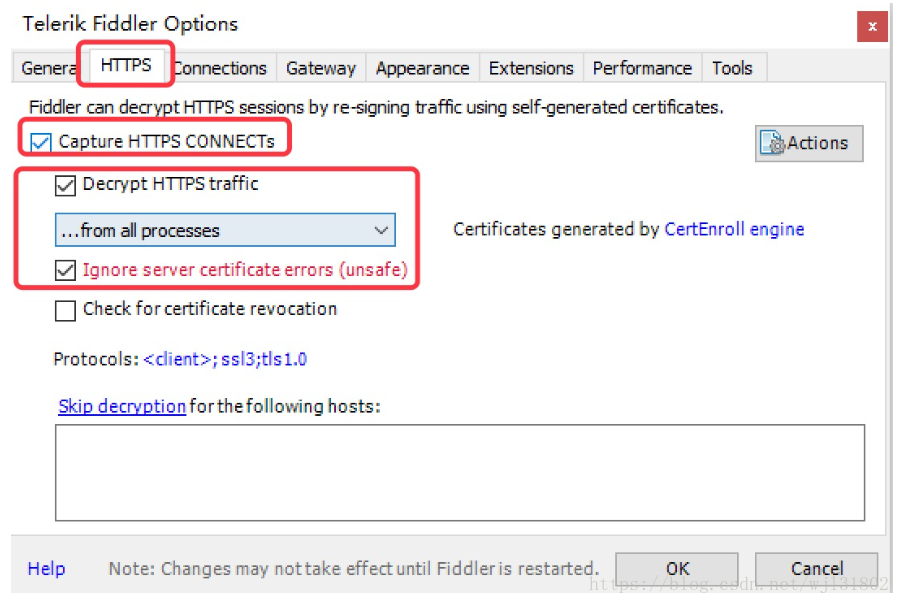Click the protocols list link
Viewport: 900px width, 604px height.
225,359
